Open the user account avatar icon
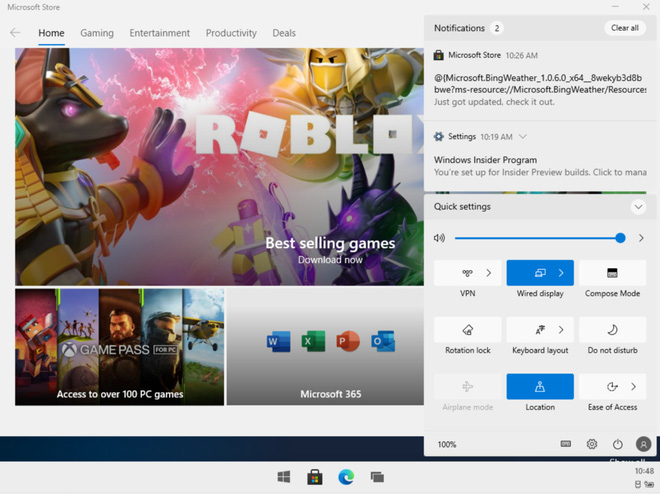The image size is (660, 494). (x=643, y=444)
